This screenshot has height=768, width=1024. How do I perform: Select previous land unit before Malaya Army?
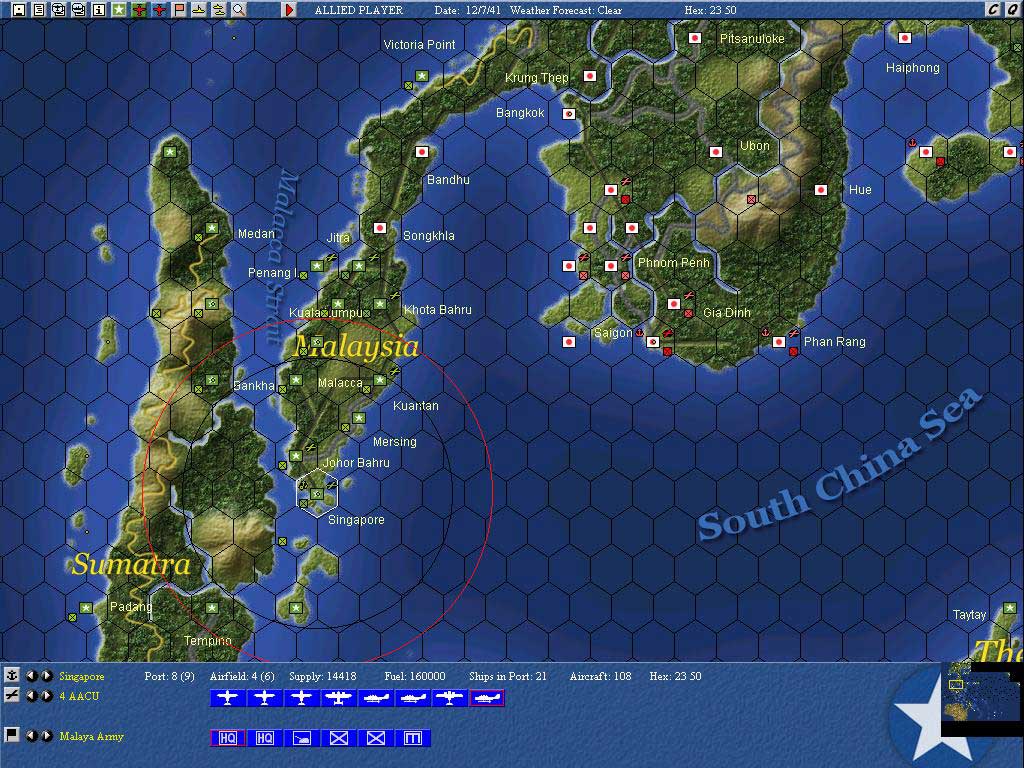(31, 736)
